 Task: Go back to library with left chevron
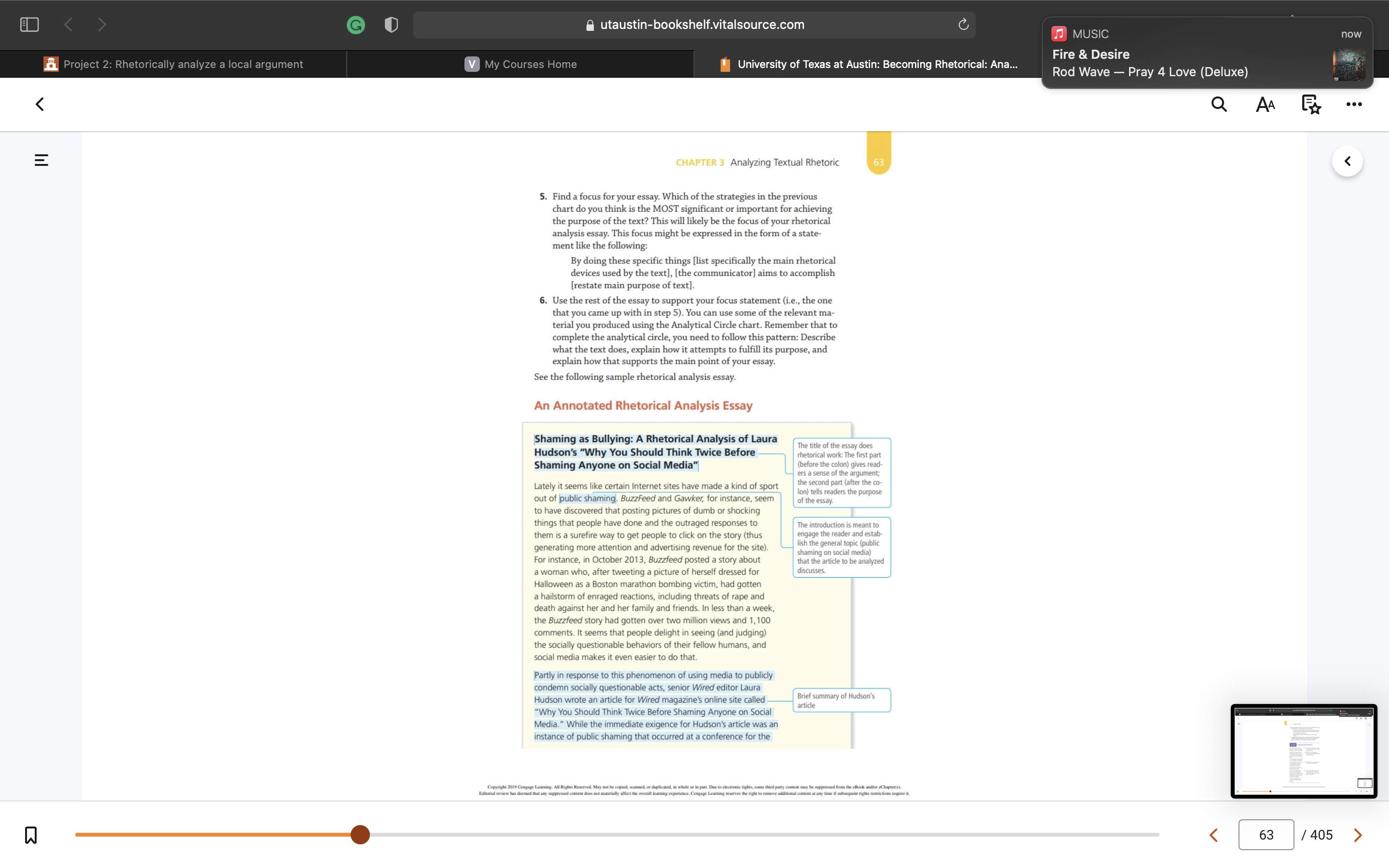[40, 104]
